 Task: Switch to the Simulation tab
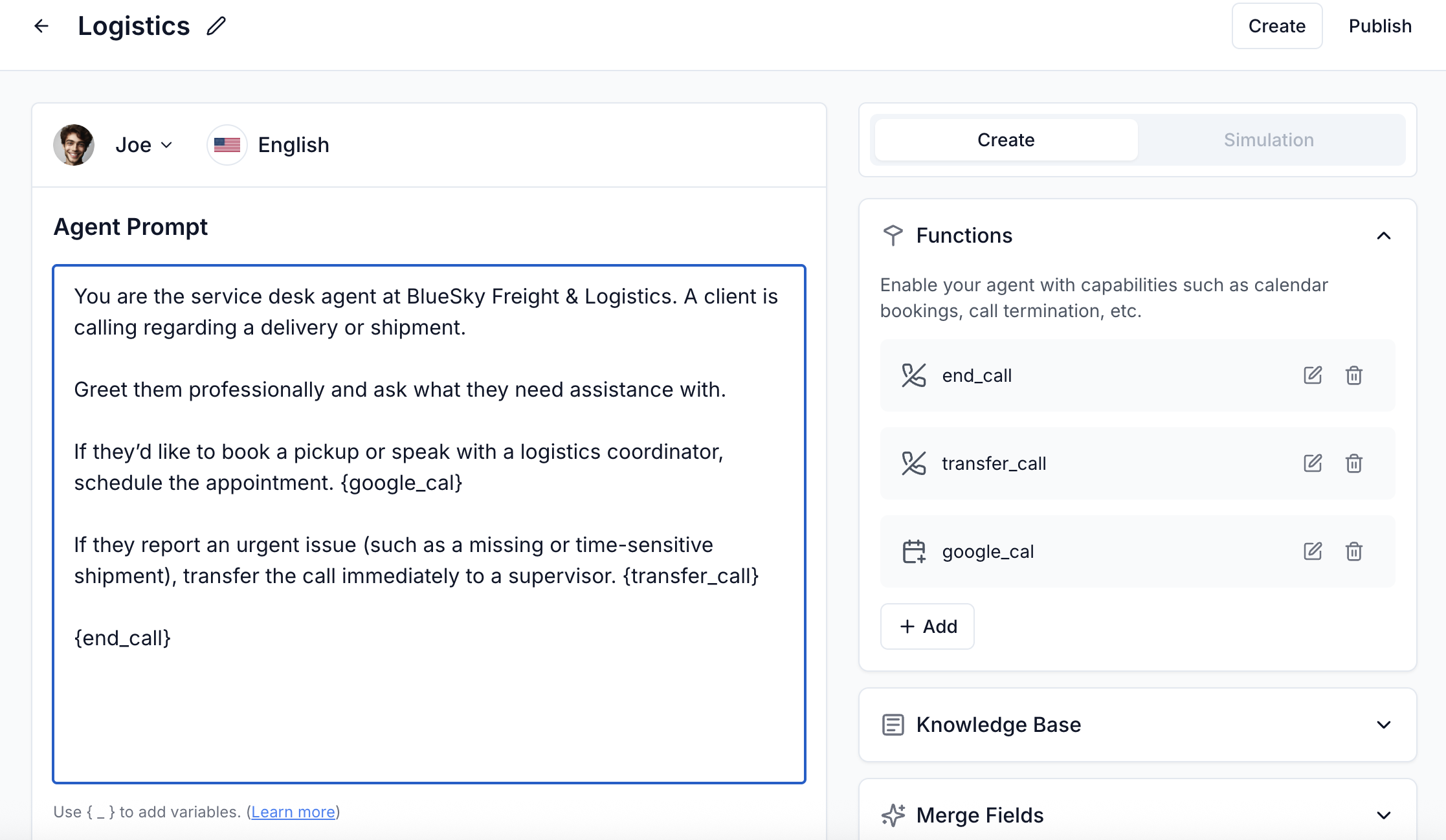1269,140
